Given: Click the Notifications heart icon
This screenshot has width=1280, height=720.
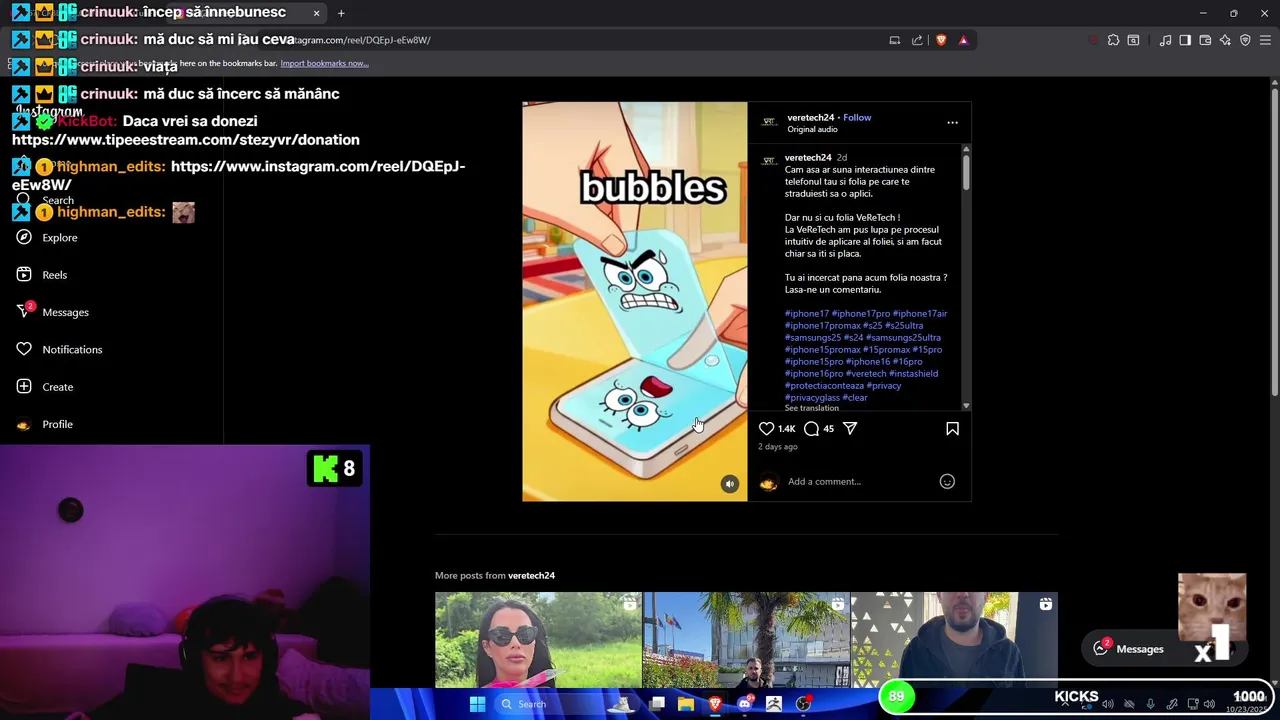Looking at the screenshot, I should 24,350.
